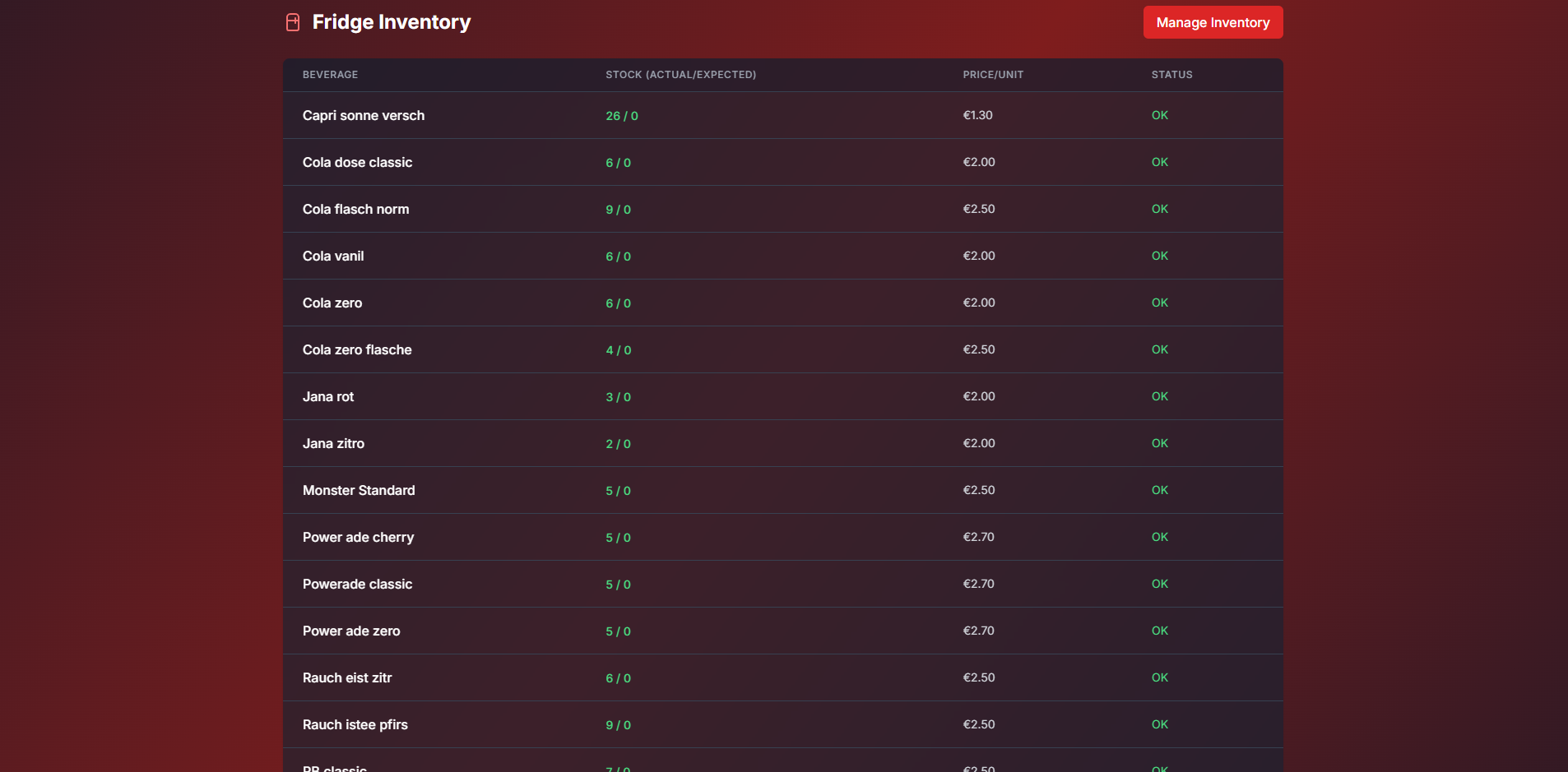This screenshot has width=1568, height=772.
Task: Select the Power ade cherry beverage name
Action: (x=358, y=537)
